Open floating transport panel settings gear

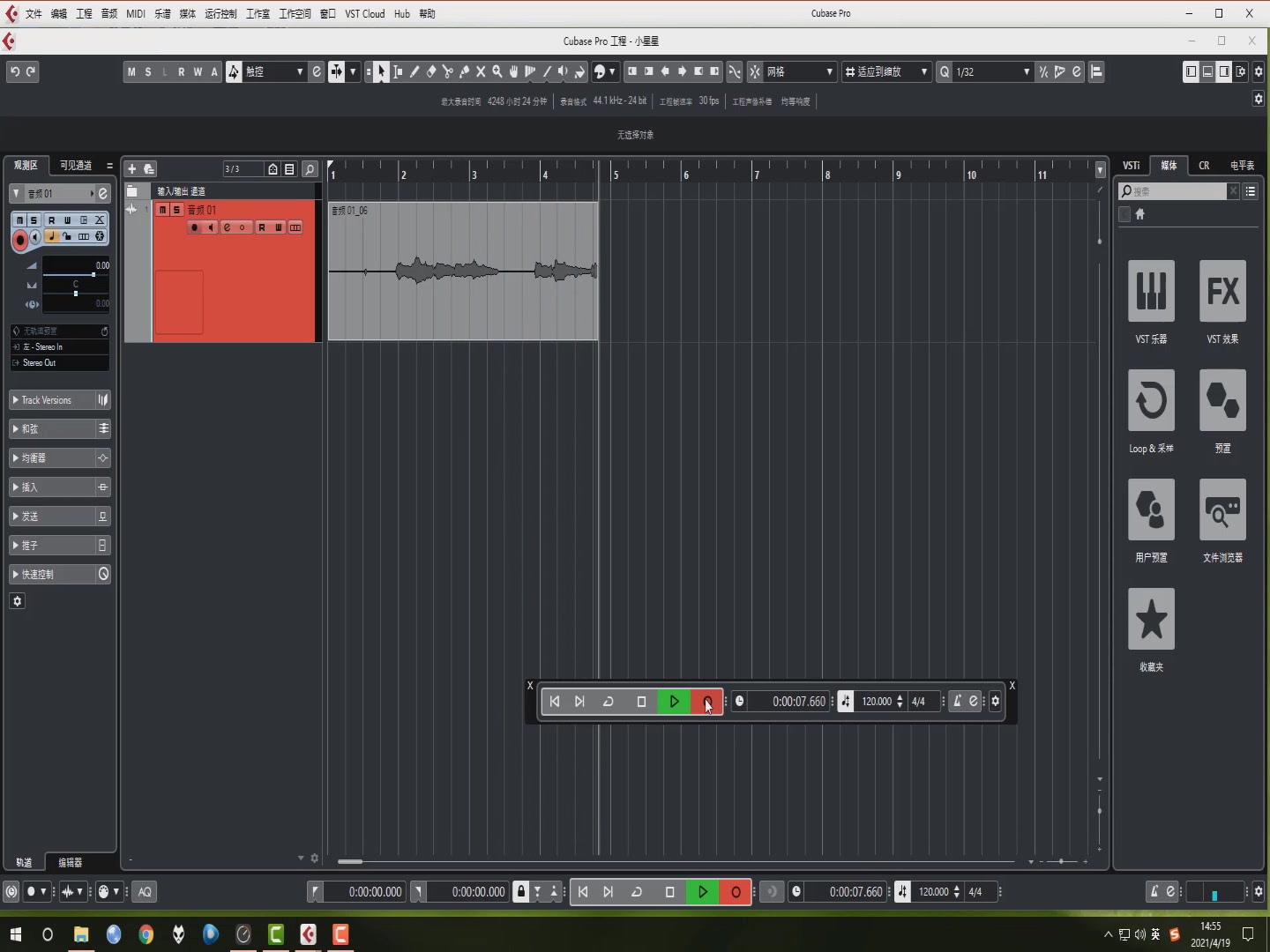pos(995,701)
